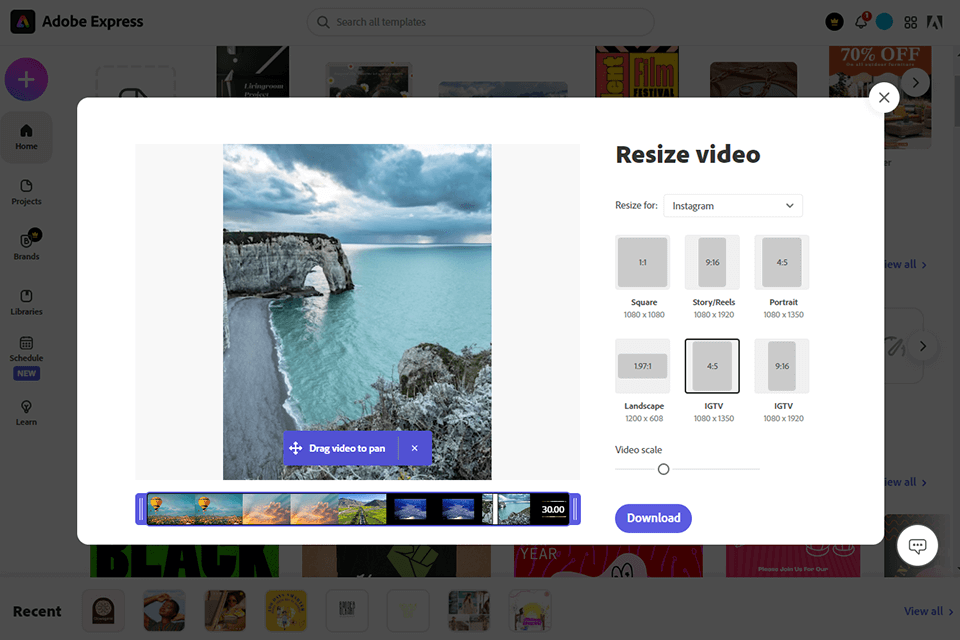Image resolution: width=960 pixels, height=640 pixels.
Task: Dismiss the Drag video to pan tooltip
Action: coord(415,449)
